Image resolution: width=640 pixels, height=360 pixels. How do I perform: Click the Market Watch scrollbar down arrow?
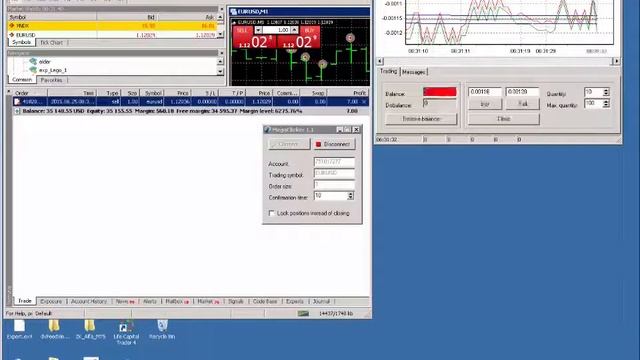pos(220,35)
